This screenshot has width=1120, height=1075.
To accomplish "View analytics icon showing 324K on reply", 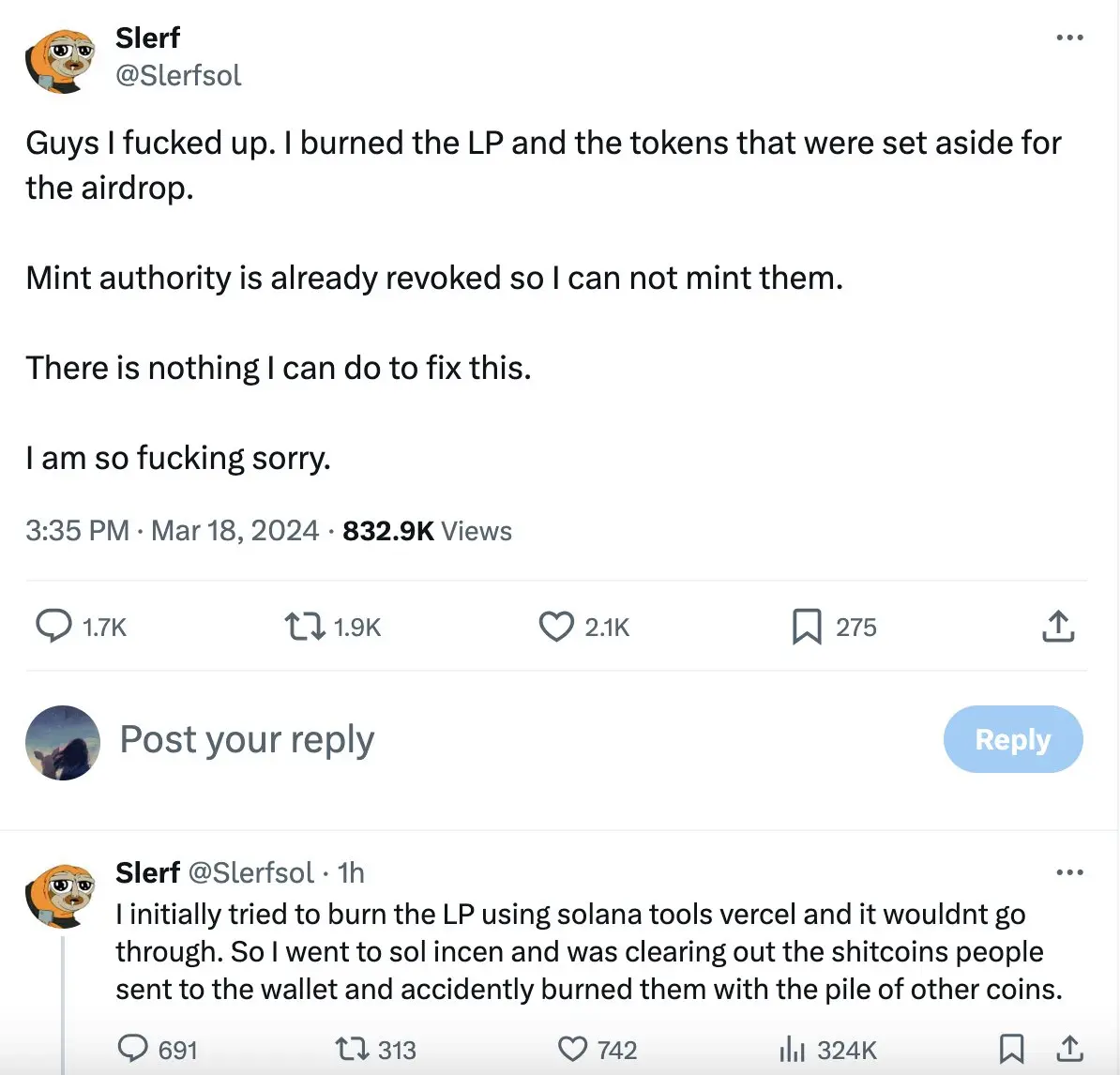I will coord(793,1049).
